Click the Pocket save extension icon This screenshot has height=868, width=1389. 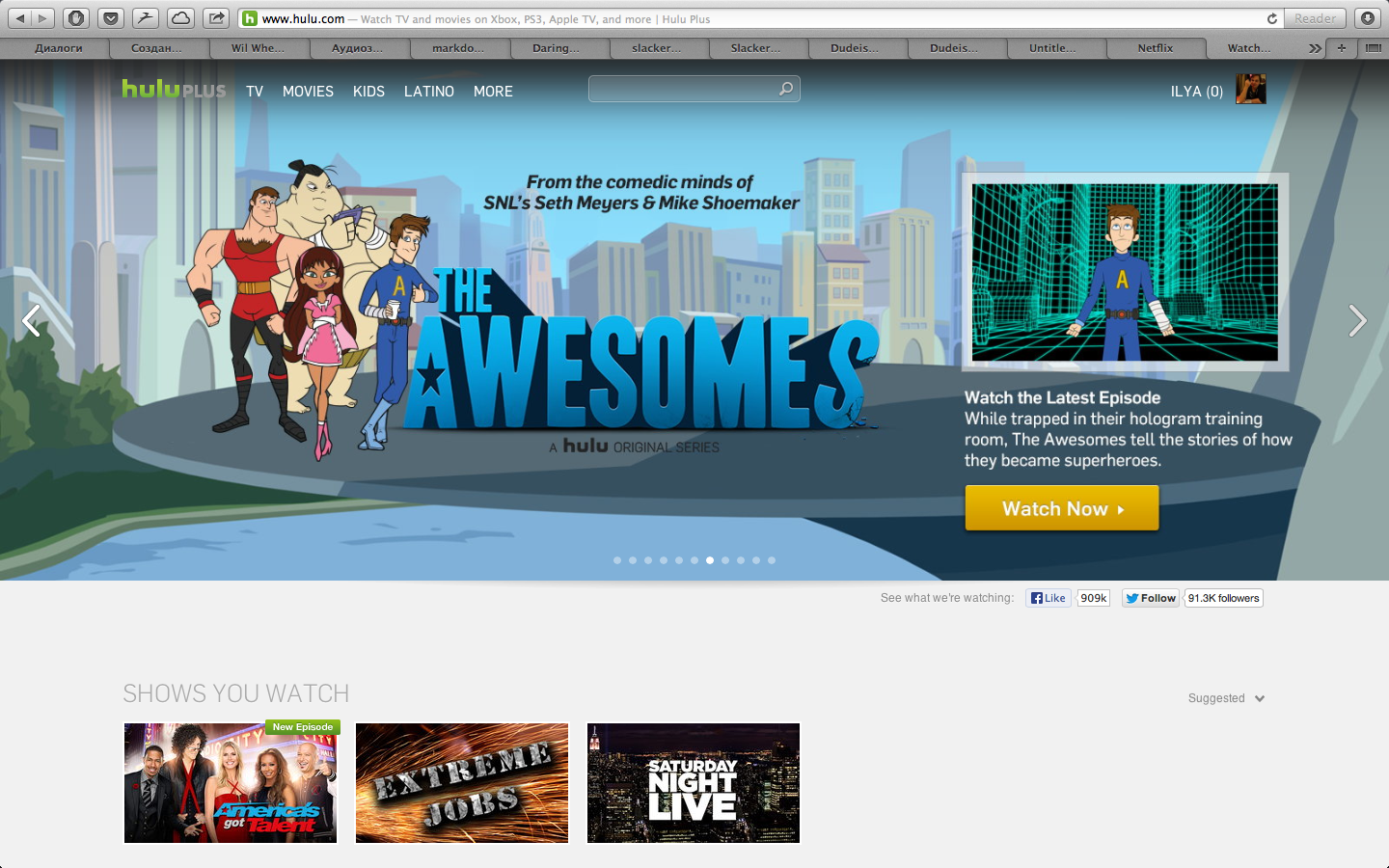[x=111, y=18]
